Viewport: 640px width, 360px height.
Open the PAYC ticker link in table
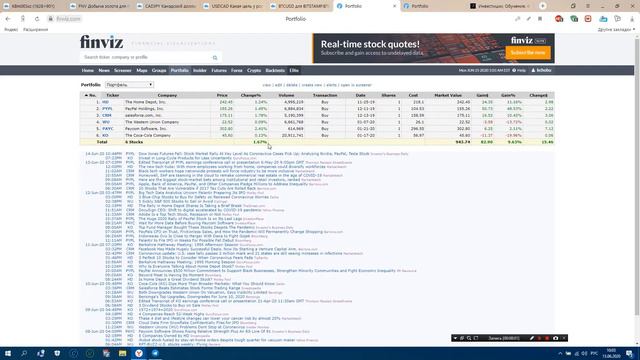108,129
